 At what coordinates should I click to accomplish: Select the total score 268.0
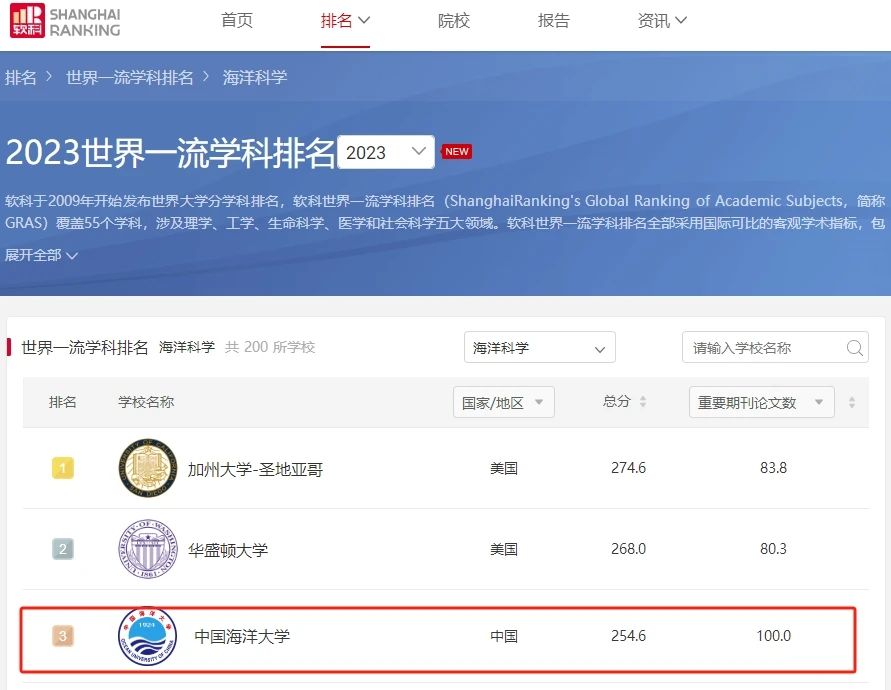[628, 549]
